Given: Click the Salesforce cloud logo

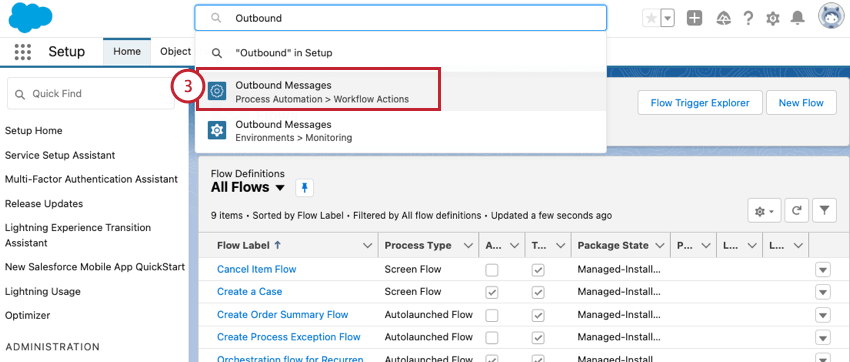Looking at the screenshot, I should 30,17.
